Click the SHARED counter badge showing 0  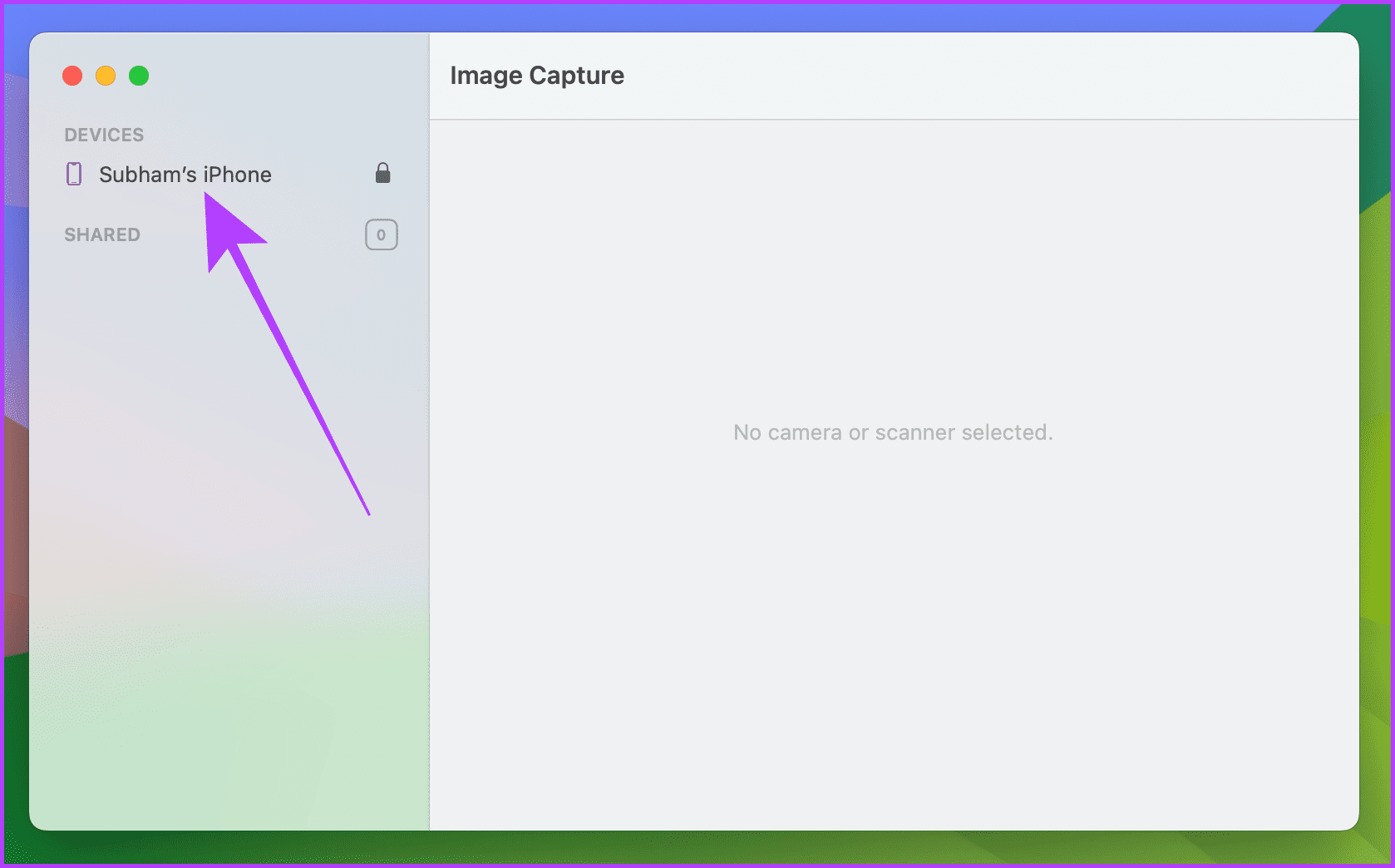(381, 234)
